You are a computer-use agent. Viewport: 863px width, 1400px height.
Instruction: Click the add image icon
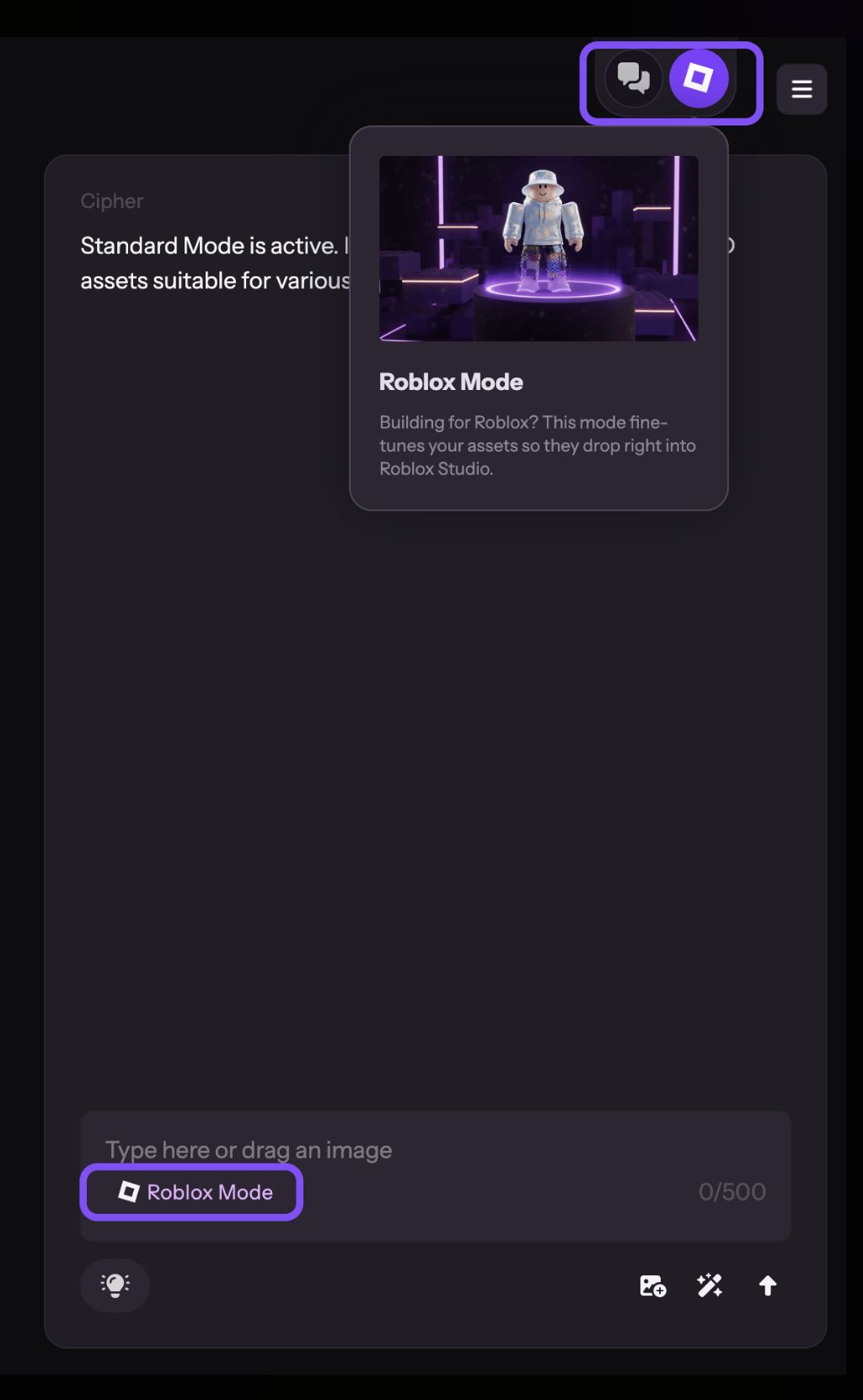point(652,1285)
